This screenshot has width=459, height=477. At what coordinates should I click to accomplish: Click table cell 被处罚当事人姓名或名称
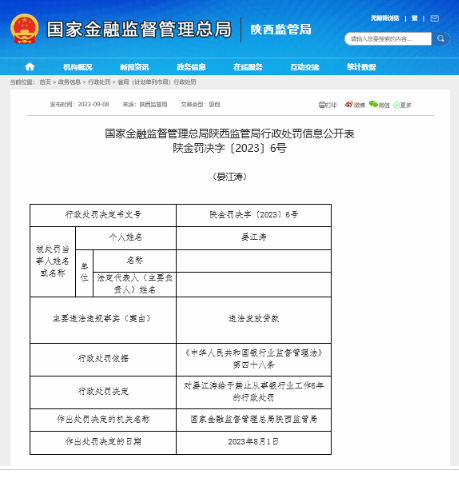53,262
